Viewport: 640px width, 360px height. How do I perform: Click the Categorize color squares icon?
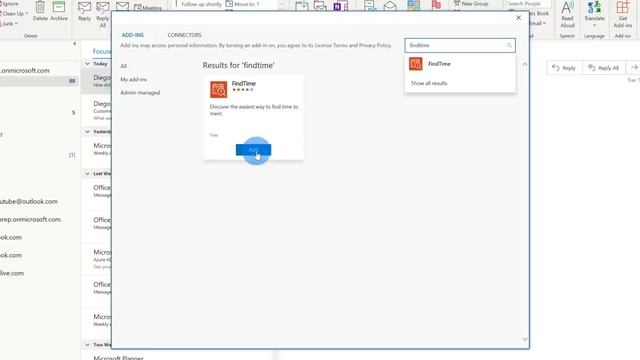coord(413,5)
